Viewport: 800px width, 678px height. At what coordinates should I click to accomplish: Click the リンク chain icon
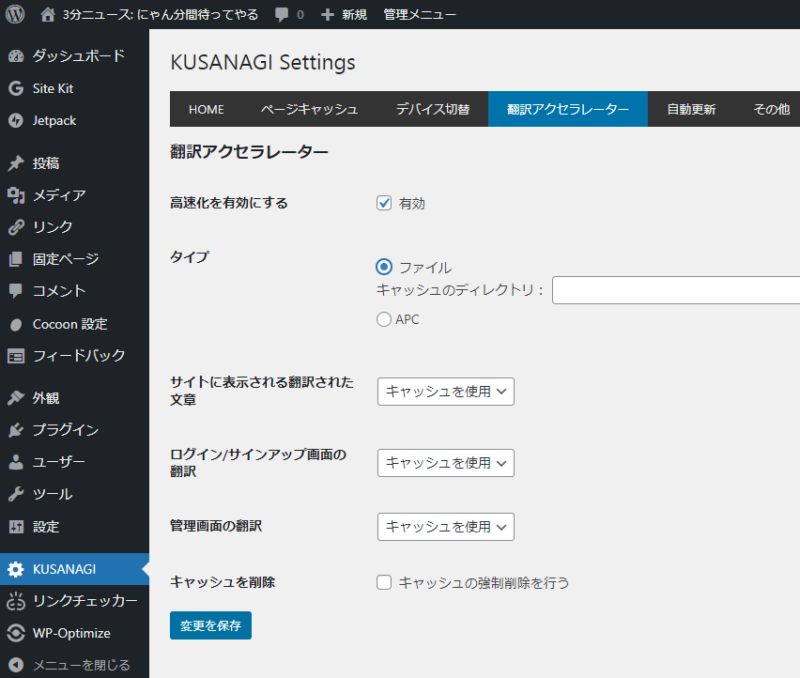pos(16,227)
